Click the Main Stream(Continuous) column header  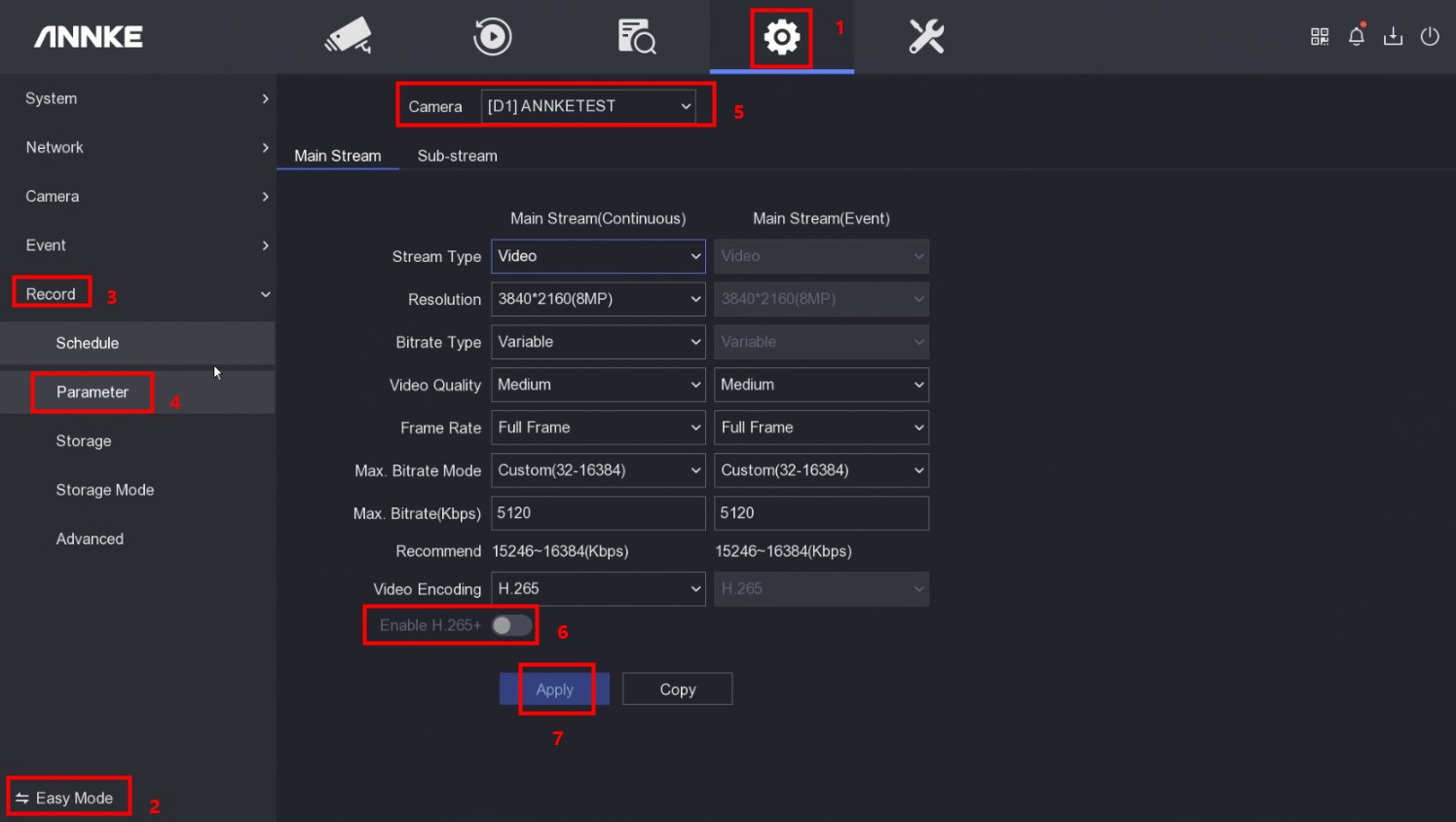click(x=598, y=218)
